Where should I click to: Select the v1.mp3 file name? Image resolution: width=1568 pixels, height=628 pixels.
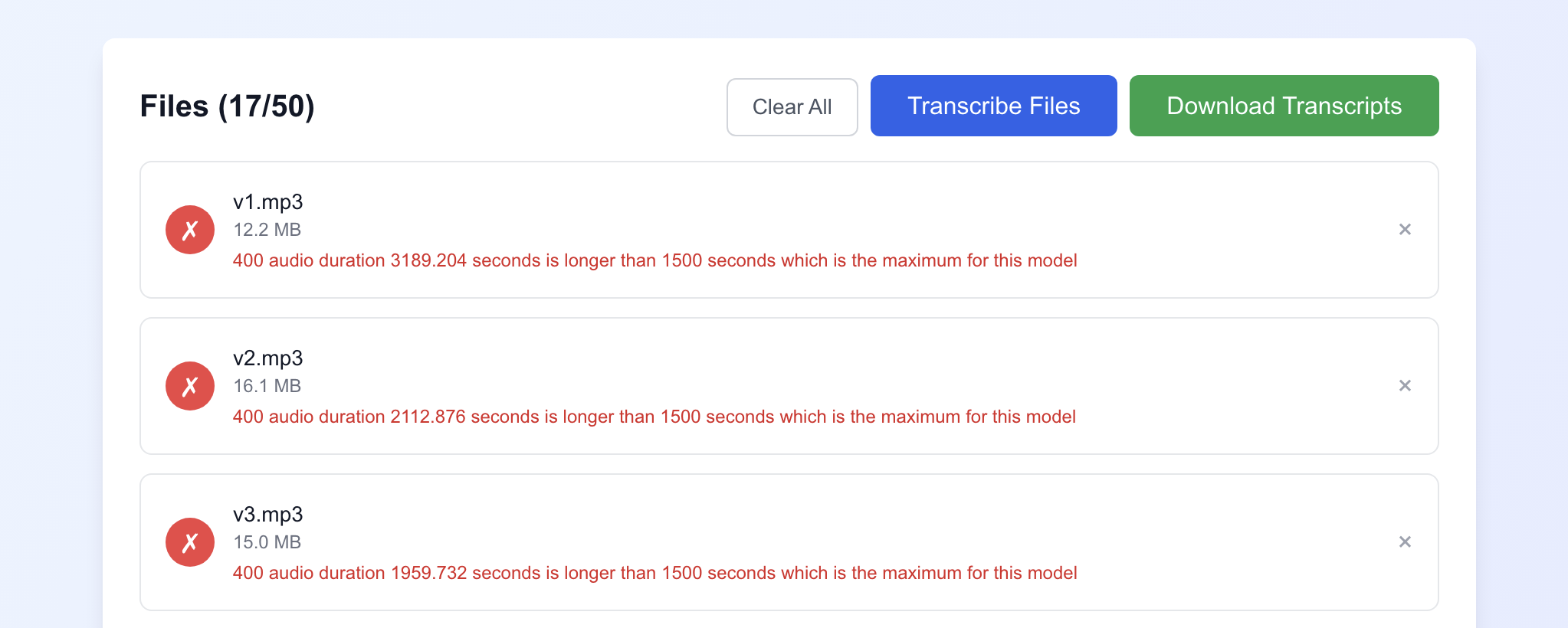(267, 202)
